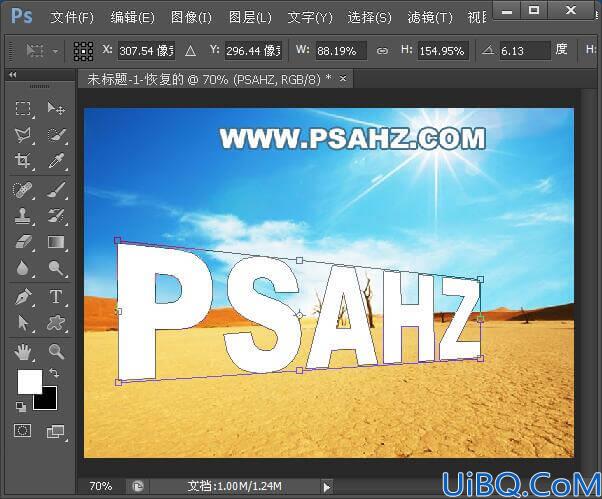Reset default foreground and background colors
This screenshot has height=499, width=602.
pos(21,407)
